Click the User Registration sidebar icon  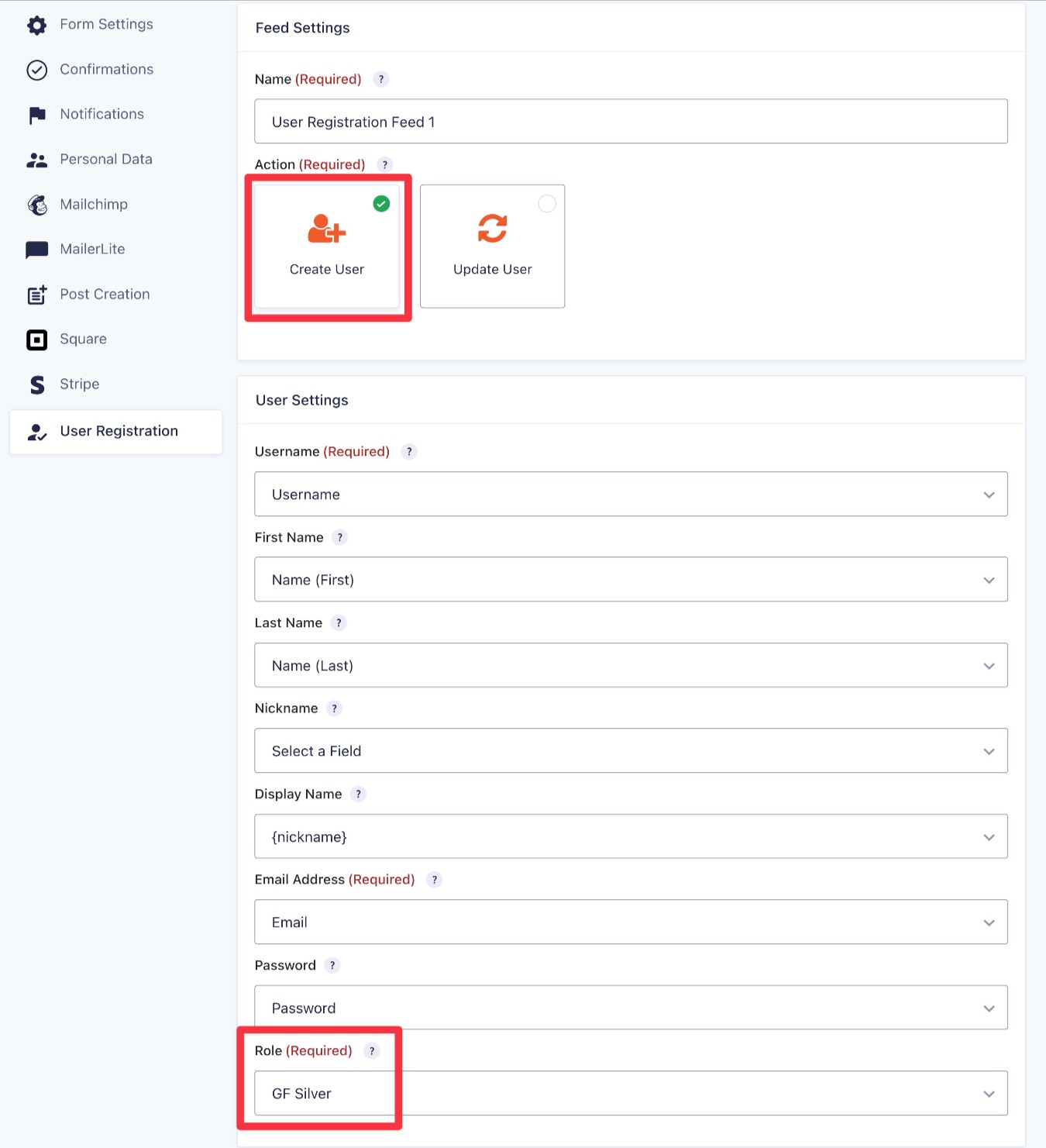click(36, 433)
